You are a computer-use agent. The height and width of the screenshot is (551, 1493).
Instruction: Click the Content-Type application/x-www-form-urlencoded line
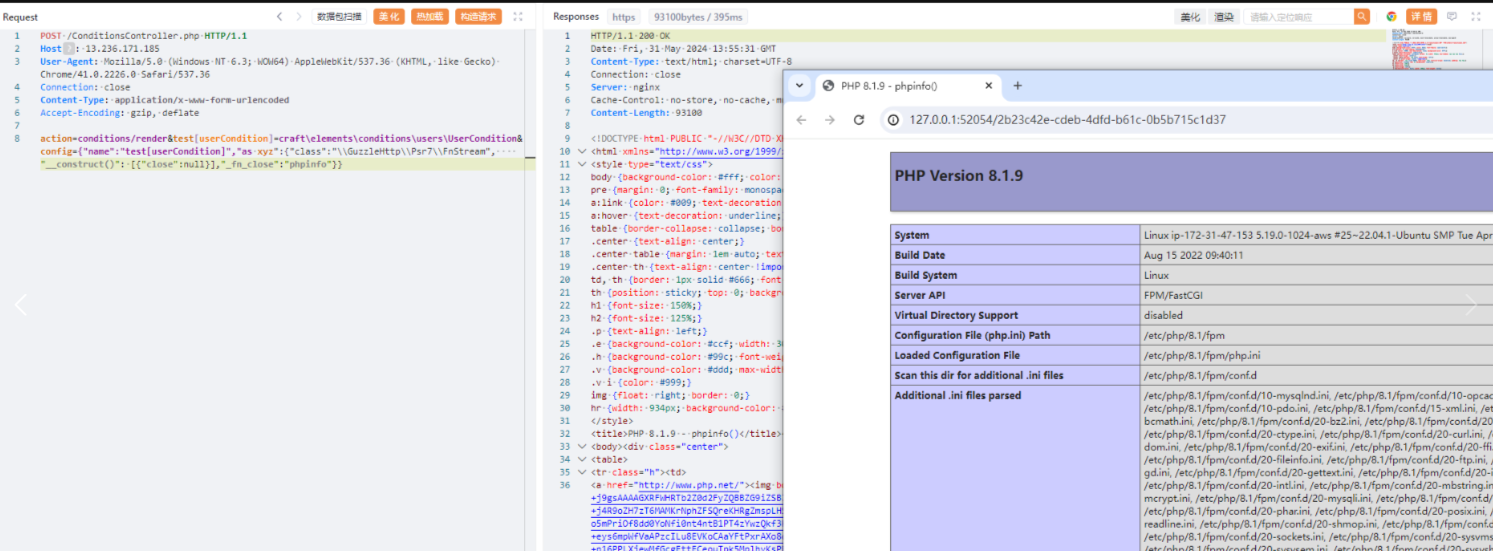tap(164, 100)
